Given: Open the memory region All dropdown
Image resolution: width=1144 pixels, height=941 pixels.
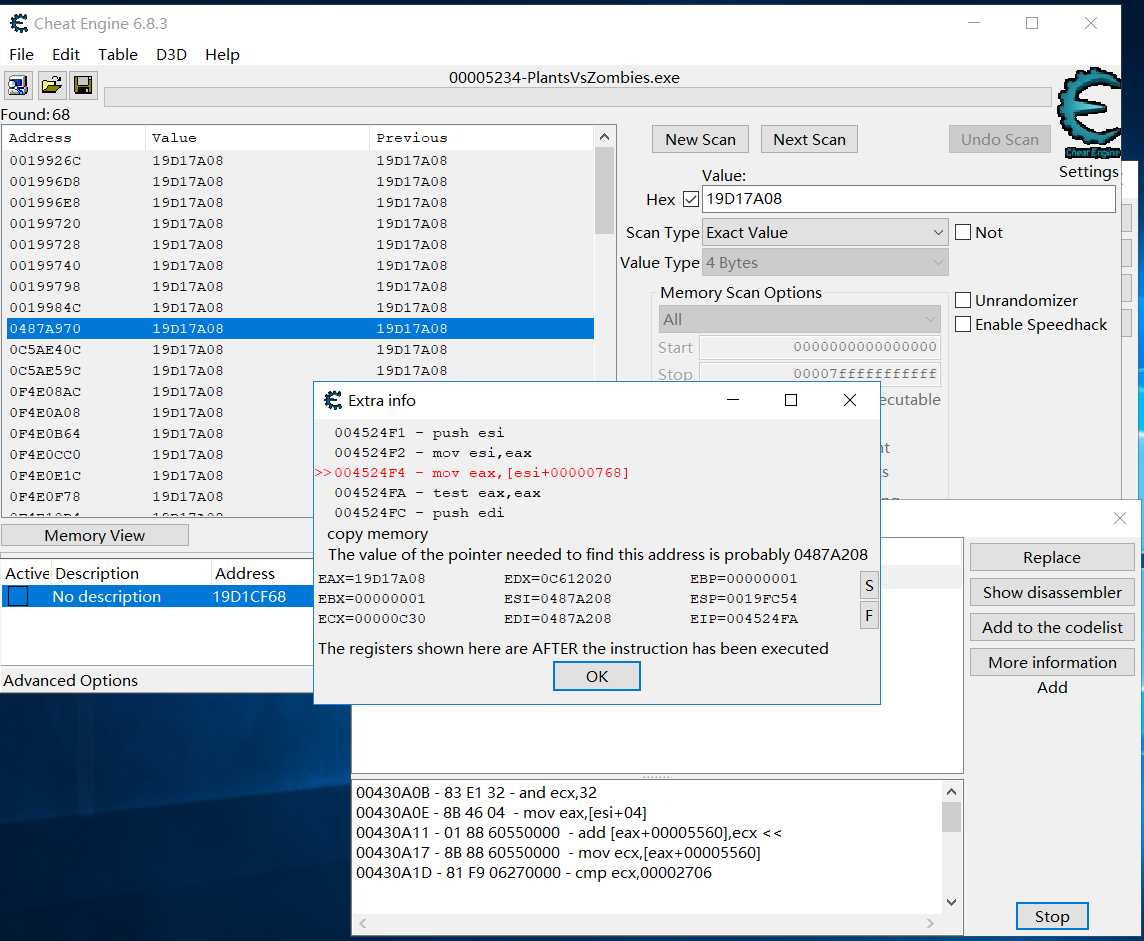Looking at the screenshot, I should click(x=800, y=320).
